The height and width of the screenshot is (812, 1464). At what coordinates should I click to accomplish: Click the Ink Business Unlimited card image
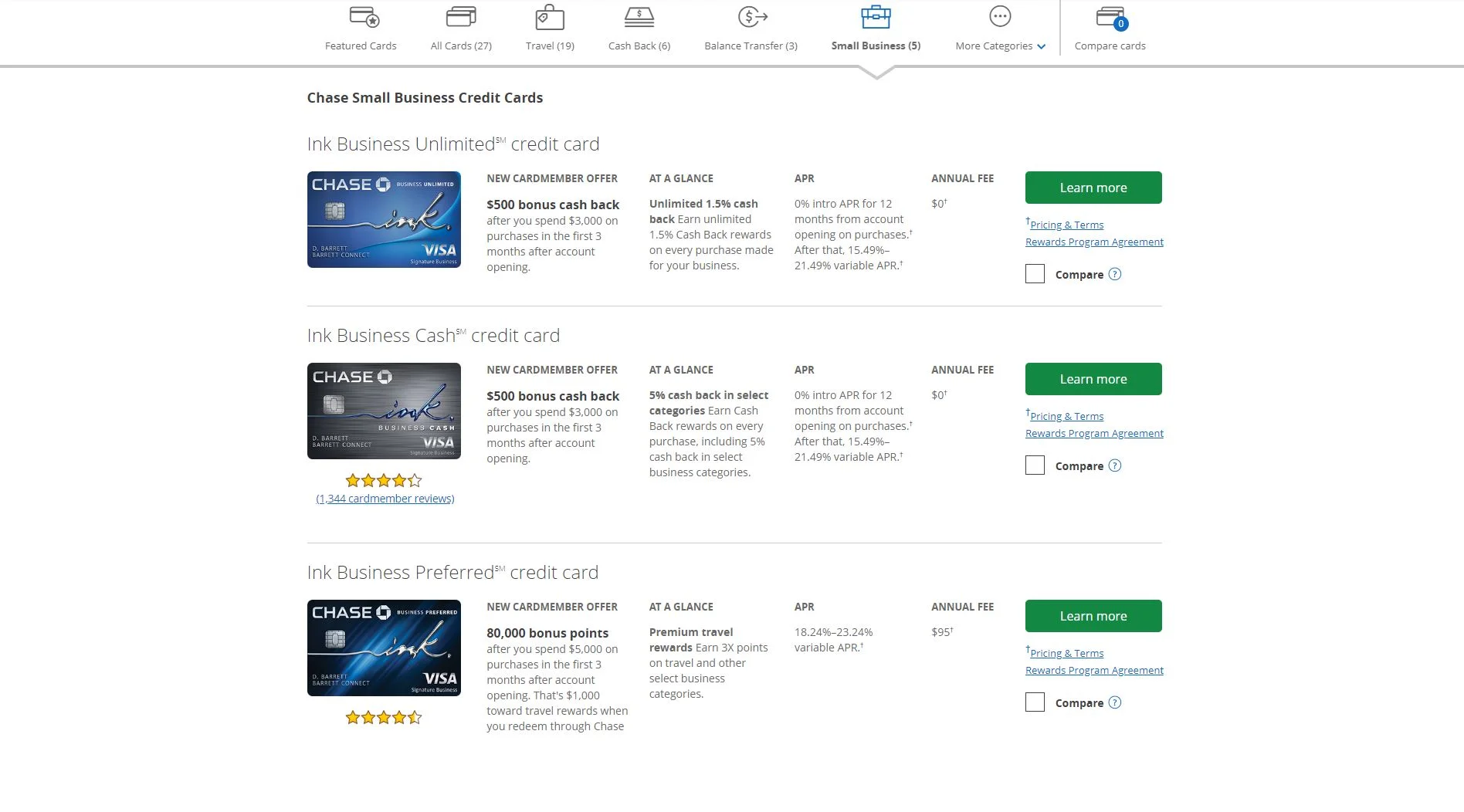tap(384, 219)
